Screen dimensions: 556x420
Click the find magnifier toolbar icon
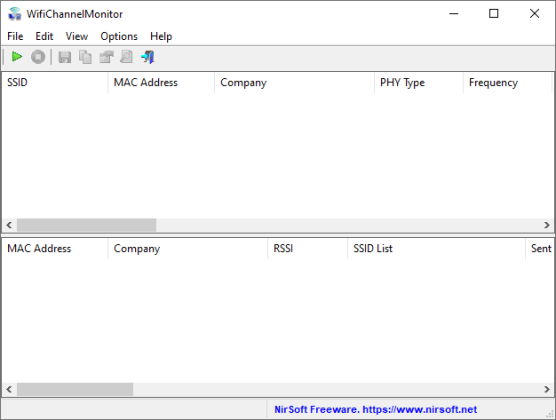pos(127,57)
